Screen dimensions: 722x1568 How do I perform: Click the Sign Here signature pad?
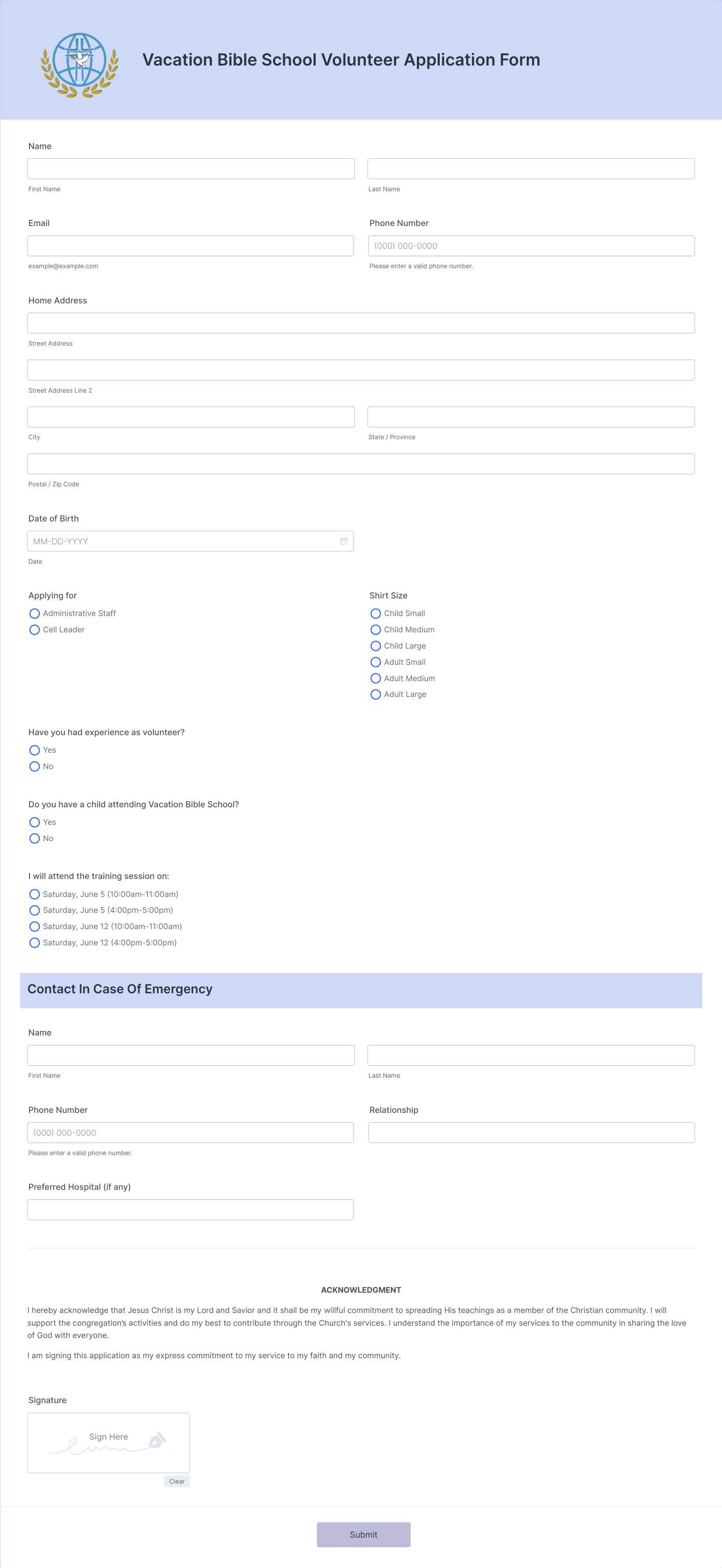point(108,1443)
